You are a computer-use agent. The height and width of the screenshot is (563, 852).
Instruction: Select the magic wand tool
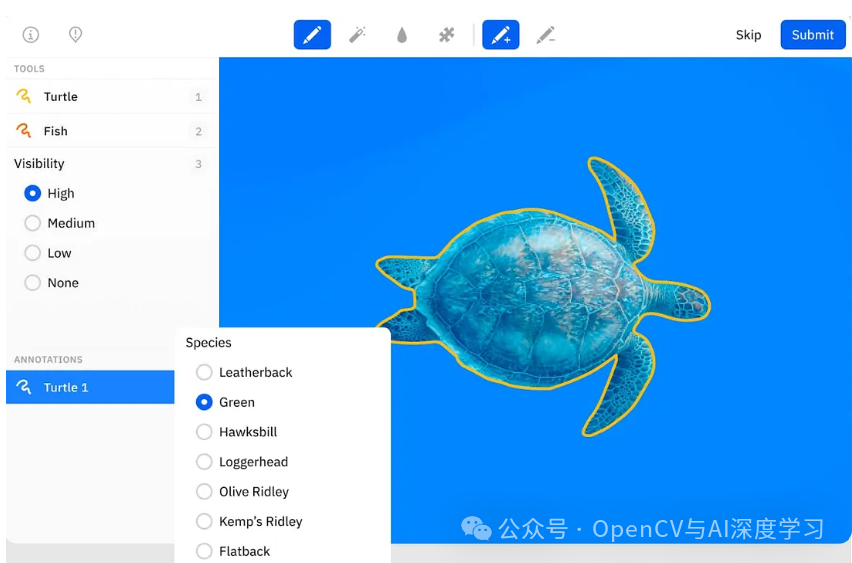point(357,35)
